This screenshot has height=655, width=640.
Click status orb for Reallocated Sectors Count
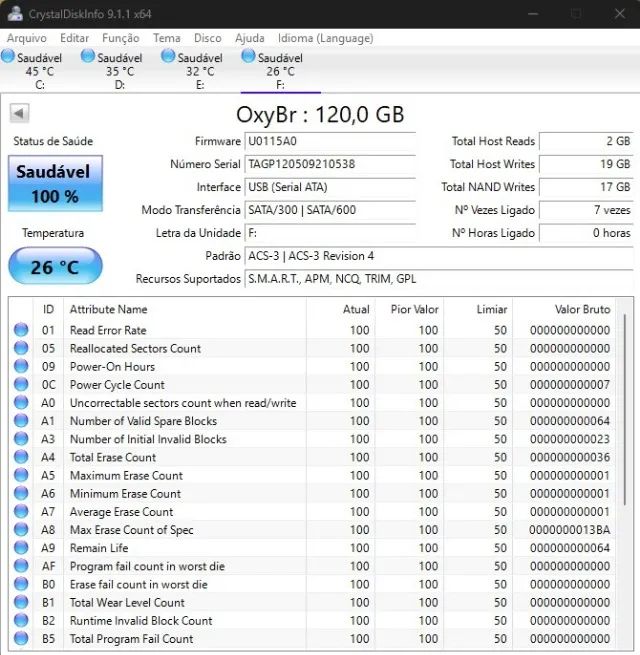coord(21,348)
